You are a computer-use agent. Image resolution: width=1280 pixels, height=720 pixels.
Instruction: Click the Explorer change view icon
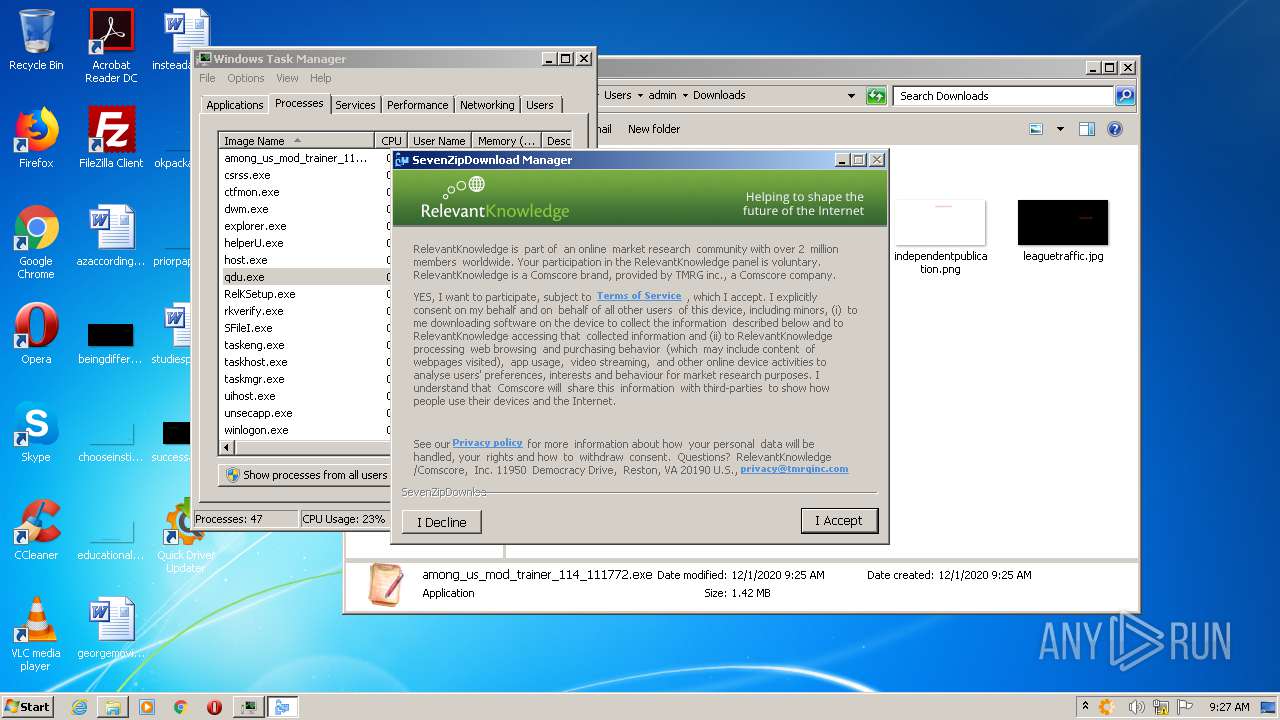pyautogui.click(x=1036, y=129)
